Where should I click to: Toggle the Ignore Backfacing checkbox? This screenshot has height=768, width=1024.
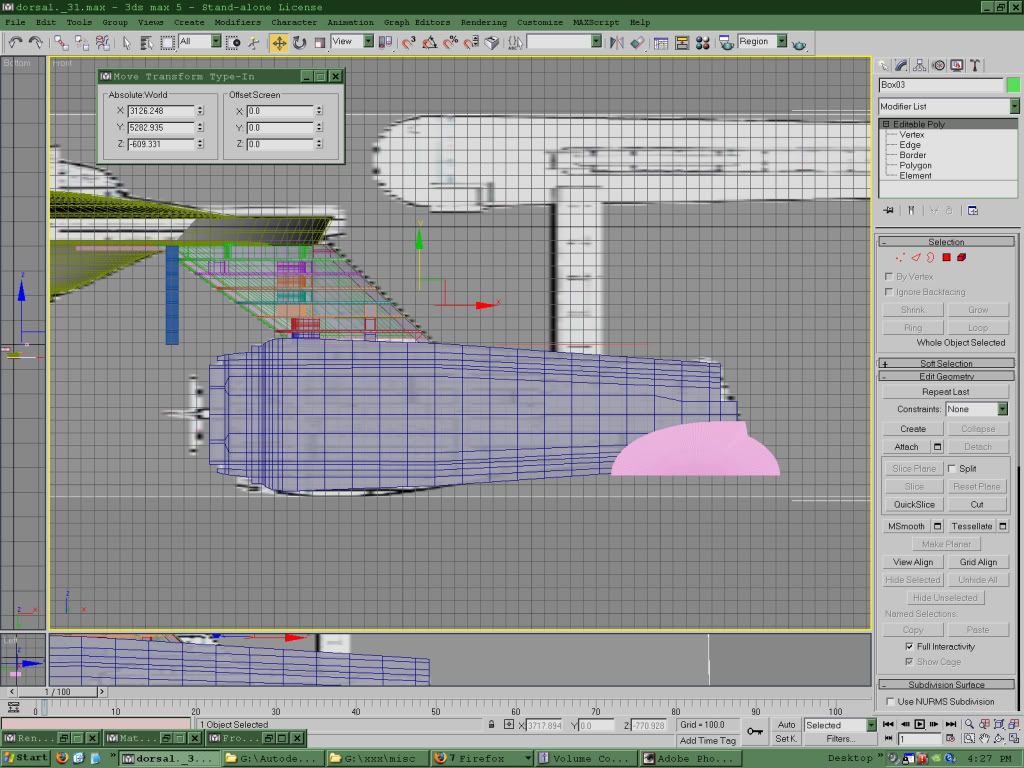tap(888, 292)
